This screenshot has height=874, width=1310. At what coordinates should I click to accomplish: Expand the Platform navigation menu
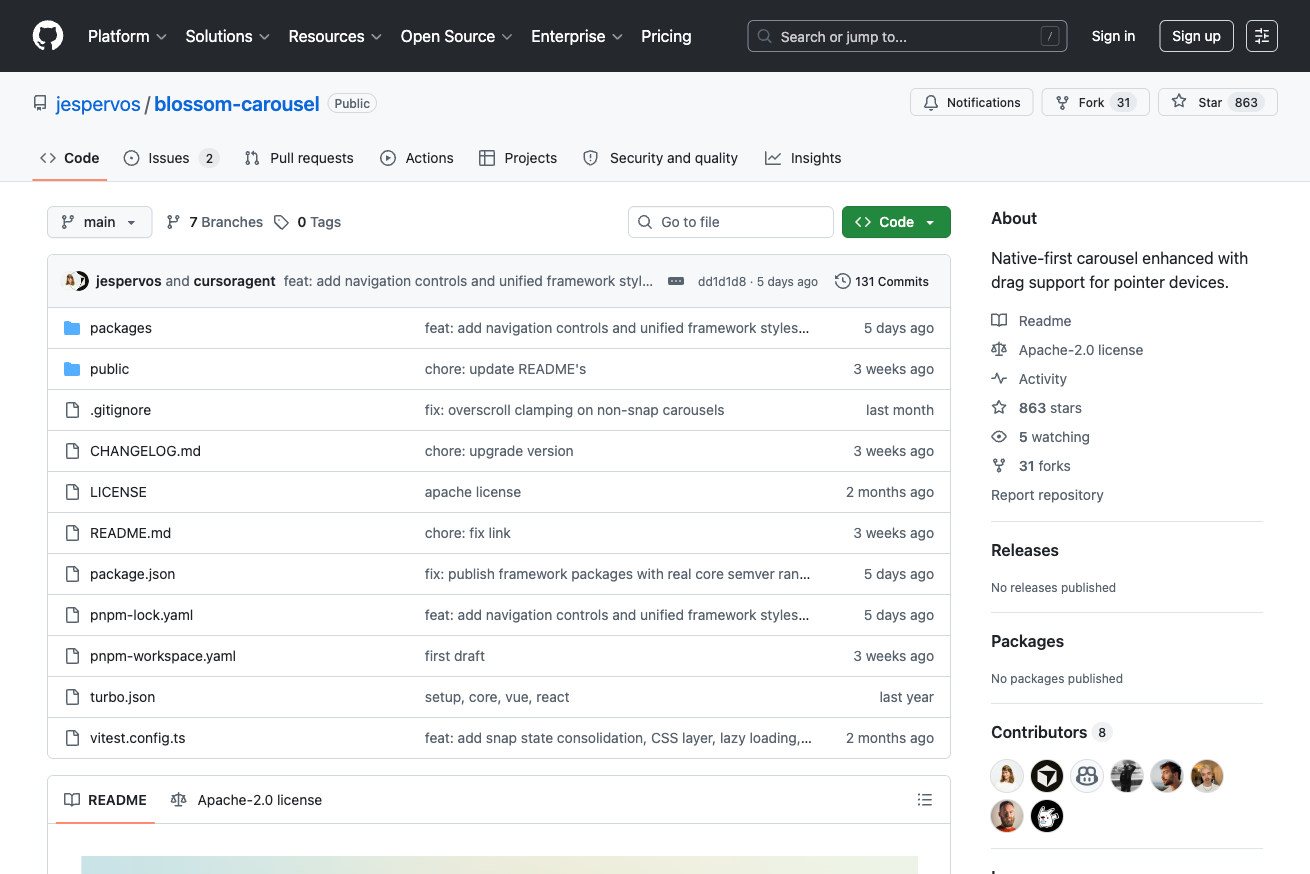point(127,36)
